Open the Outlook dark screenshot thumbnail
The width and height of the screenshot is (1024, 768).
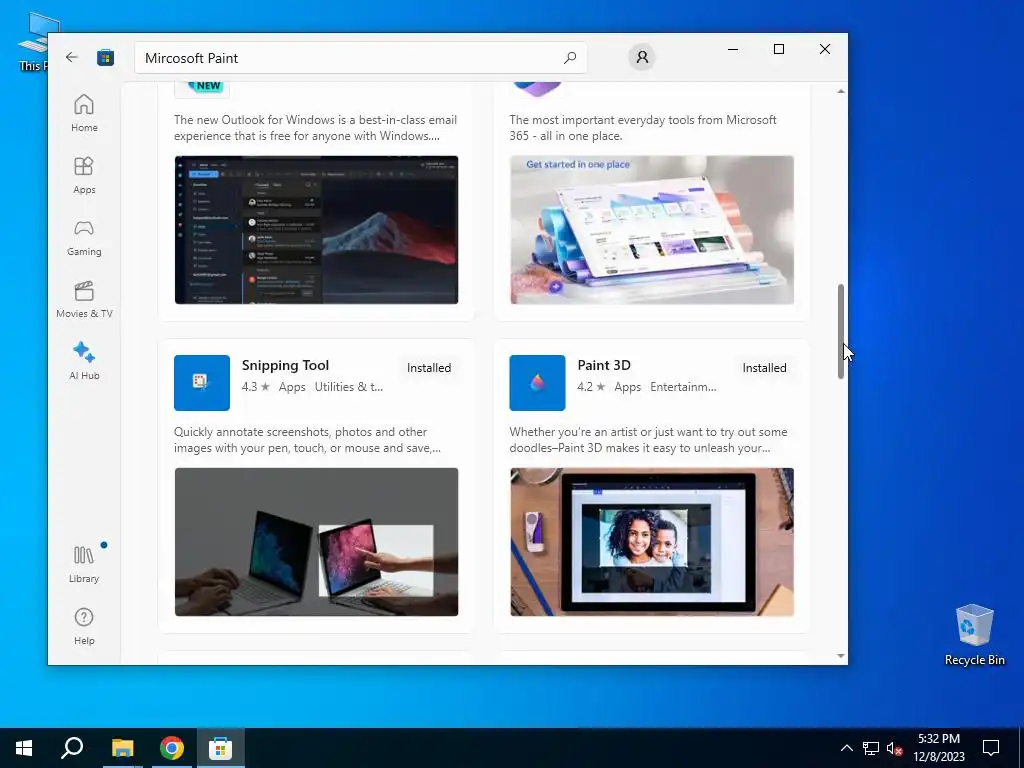coord(317,230)
